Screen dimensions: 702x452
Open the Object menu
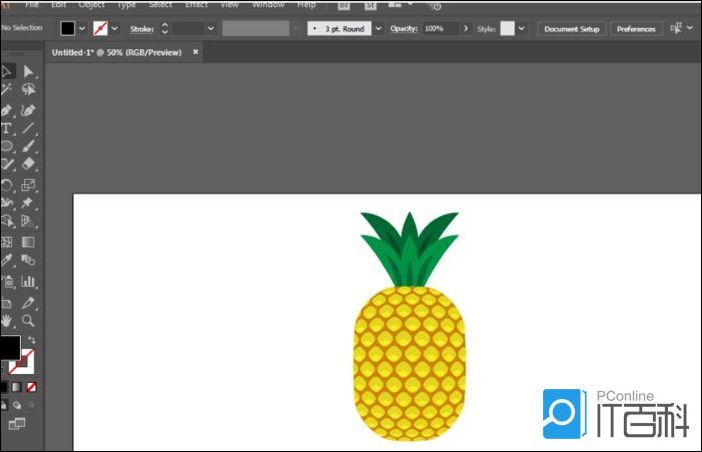pyautogui.click(x=91, y=4)
